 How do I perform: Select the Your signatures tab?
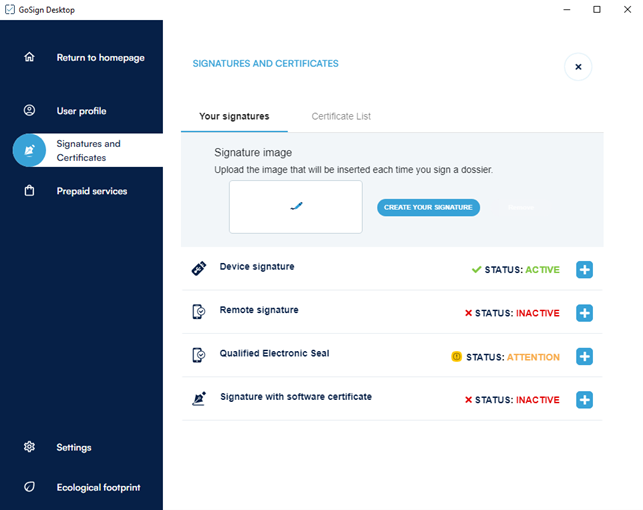point(234,116)
